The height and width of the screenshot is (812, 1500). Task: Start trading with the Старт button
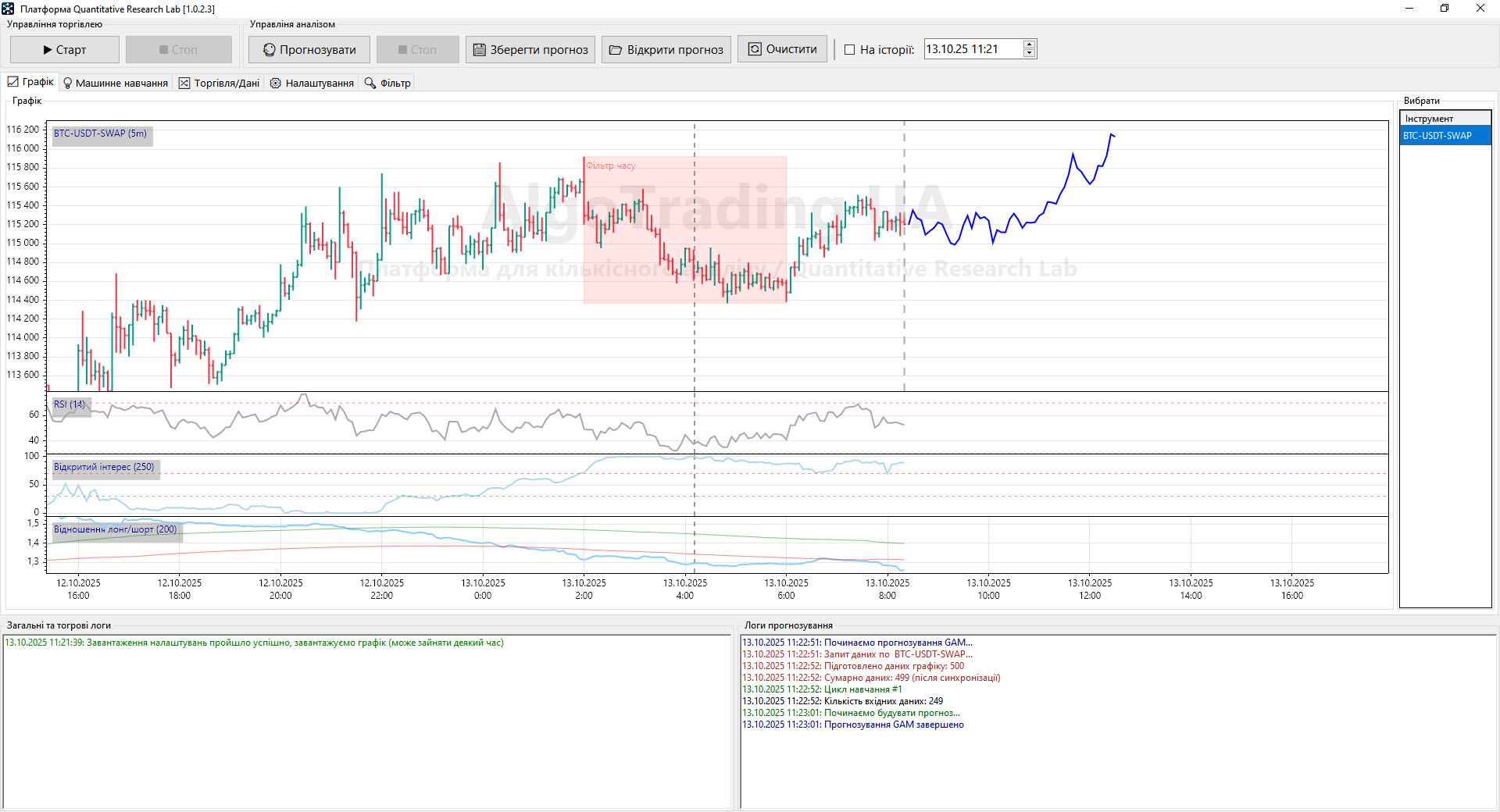[64, 50]
